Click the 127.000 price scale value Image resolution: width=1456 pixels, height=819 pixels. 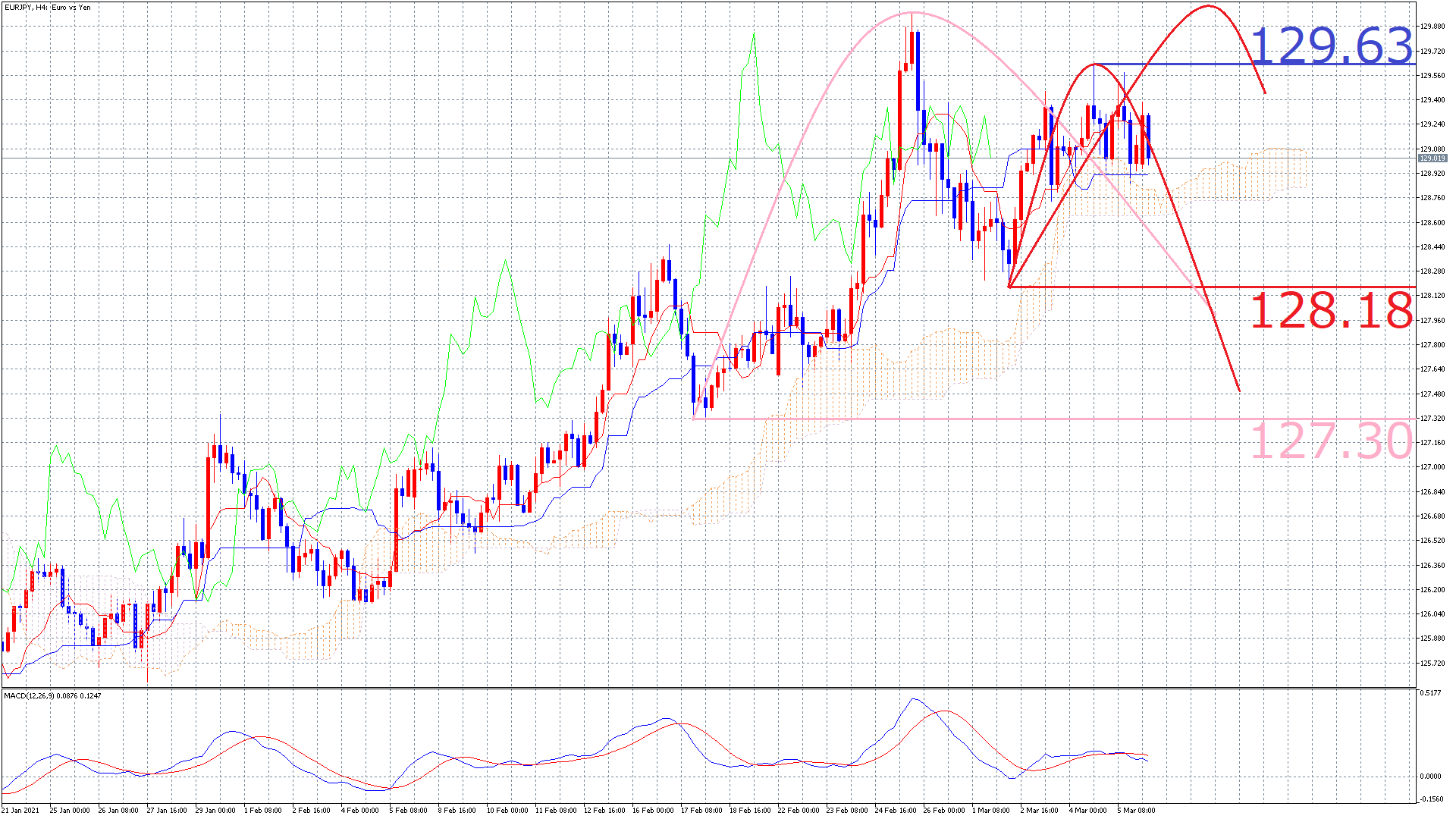pyautogui.click(x=1432, y=467)
